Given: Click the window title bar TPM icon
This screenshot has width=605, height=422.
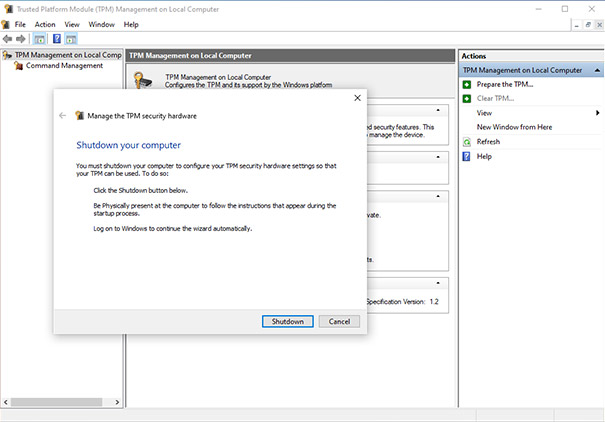Looking at the screenshot, I should [x=8, y=9].
